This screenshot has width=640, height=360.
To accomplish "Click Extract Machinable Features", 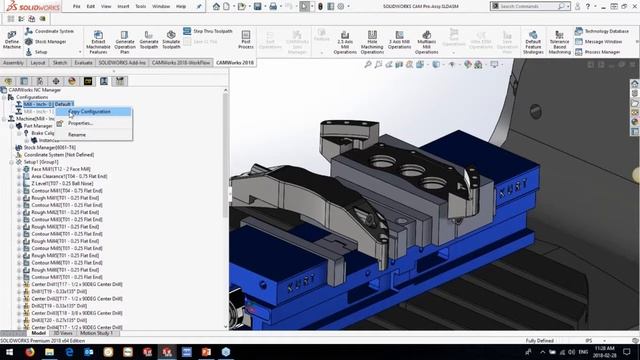I will pos(98,42).
